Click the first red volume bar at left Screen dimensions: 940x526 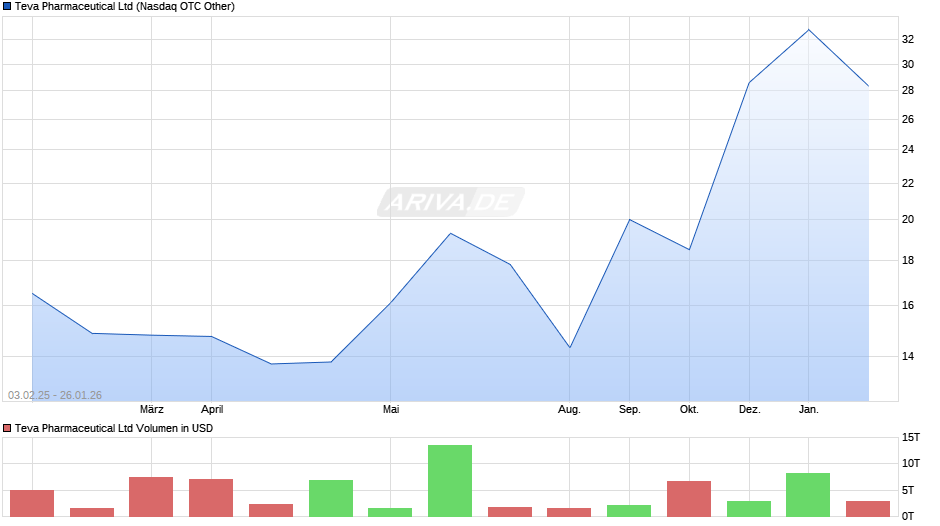click(x=32, y=504)
